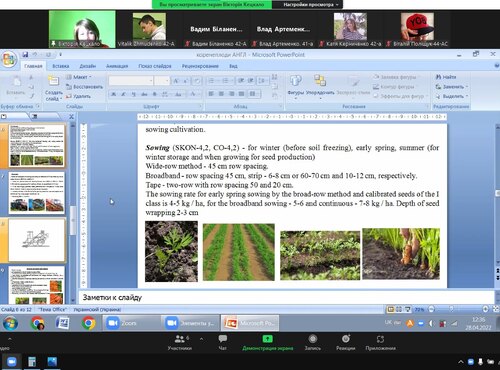Open the font color dropdown

coord(194,94)
